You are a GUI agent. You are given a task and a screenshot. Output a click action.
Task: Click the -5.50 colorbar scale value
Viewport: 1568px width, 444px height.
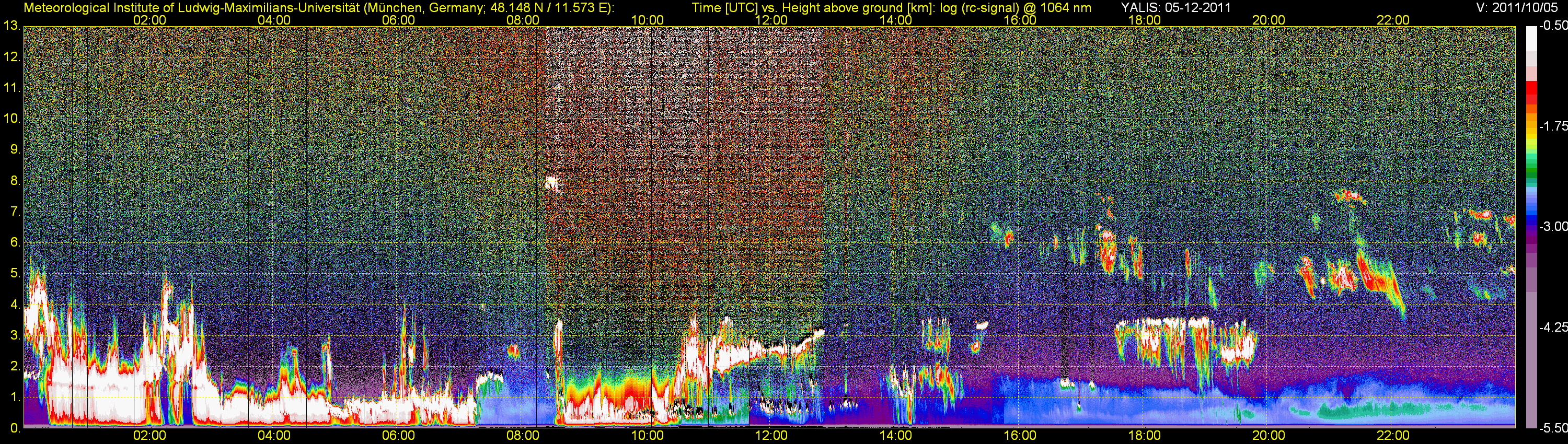pos(1553,428)
